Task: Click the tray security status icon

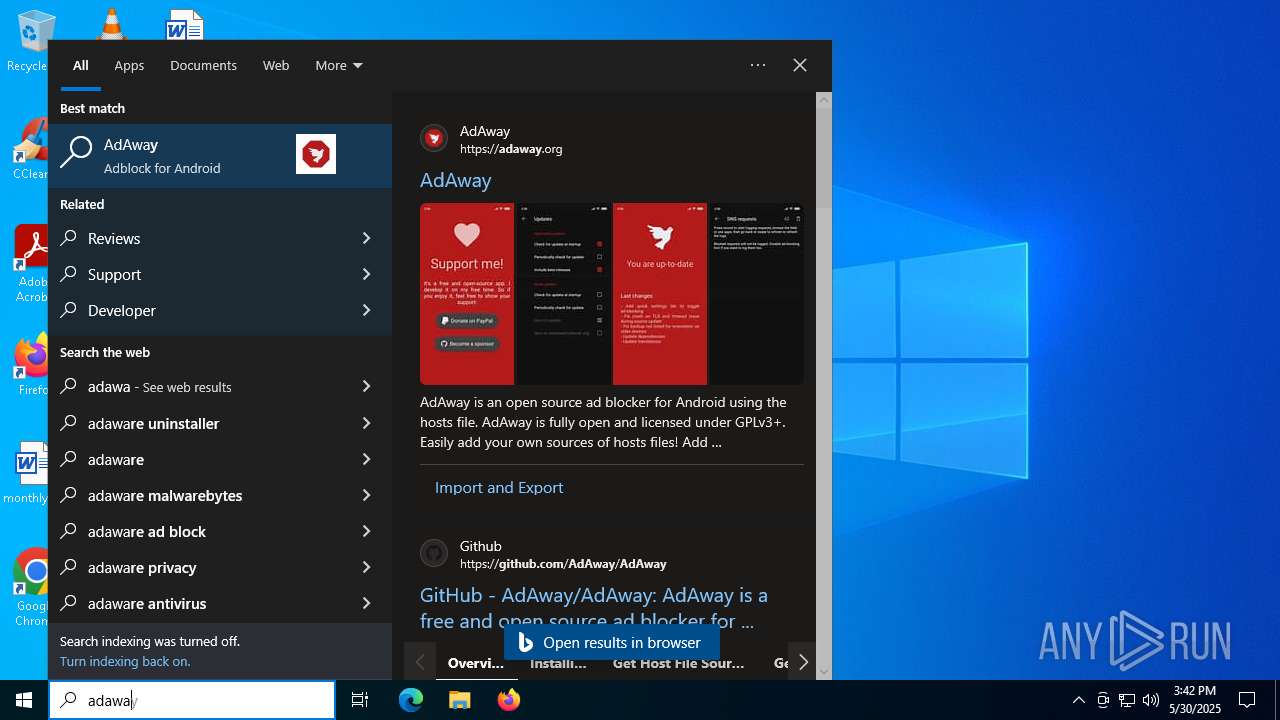Action: point(1103,700)
